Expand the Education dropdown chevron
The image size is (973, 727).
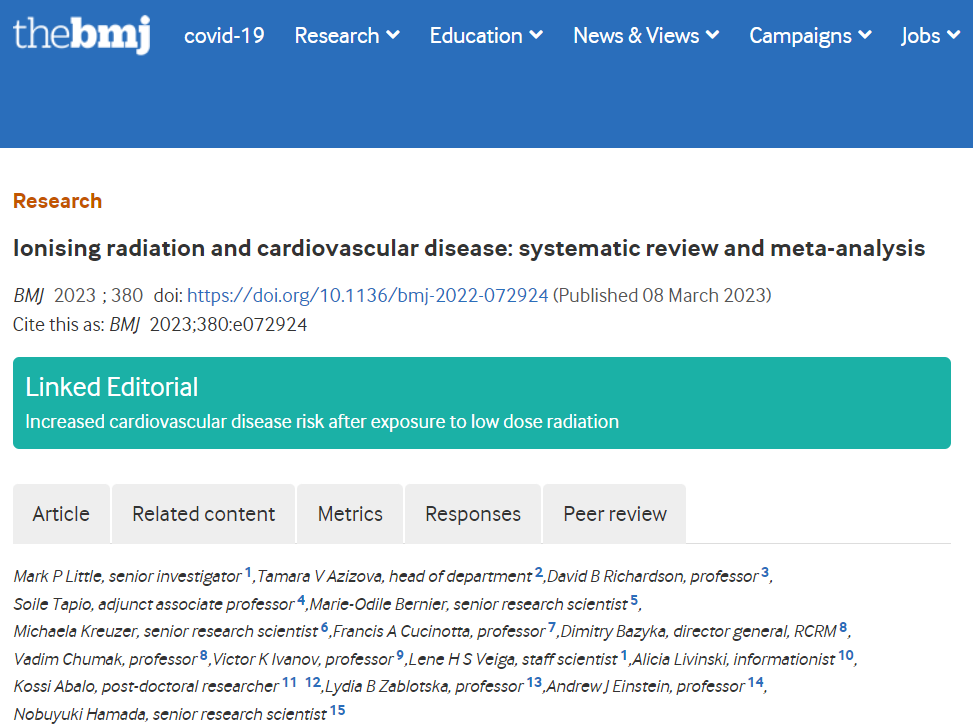click(536, 35)
